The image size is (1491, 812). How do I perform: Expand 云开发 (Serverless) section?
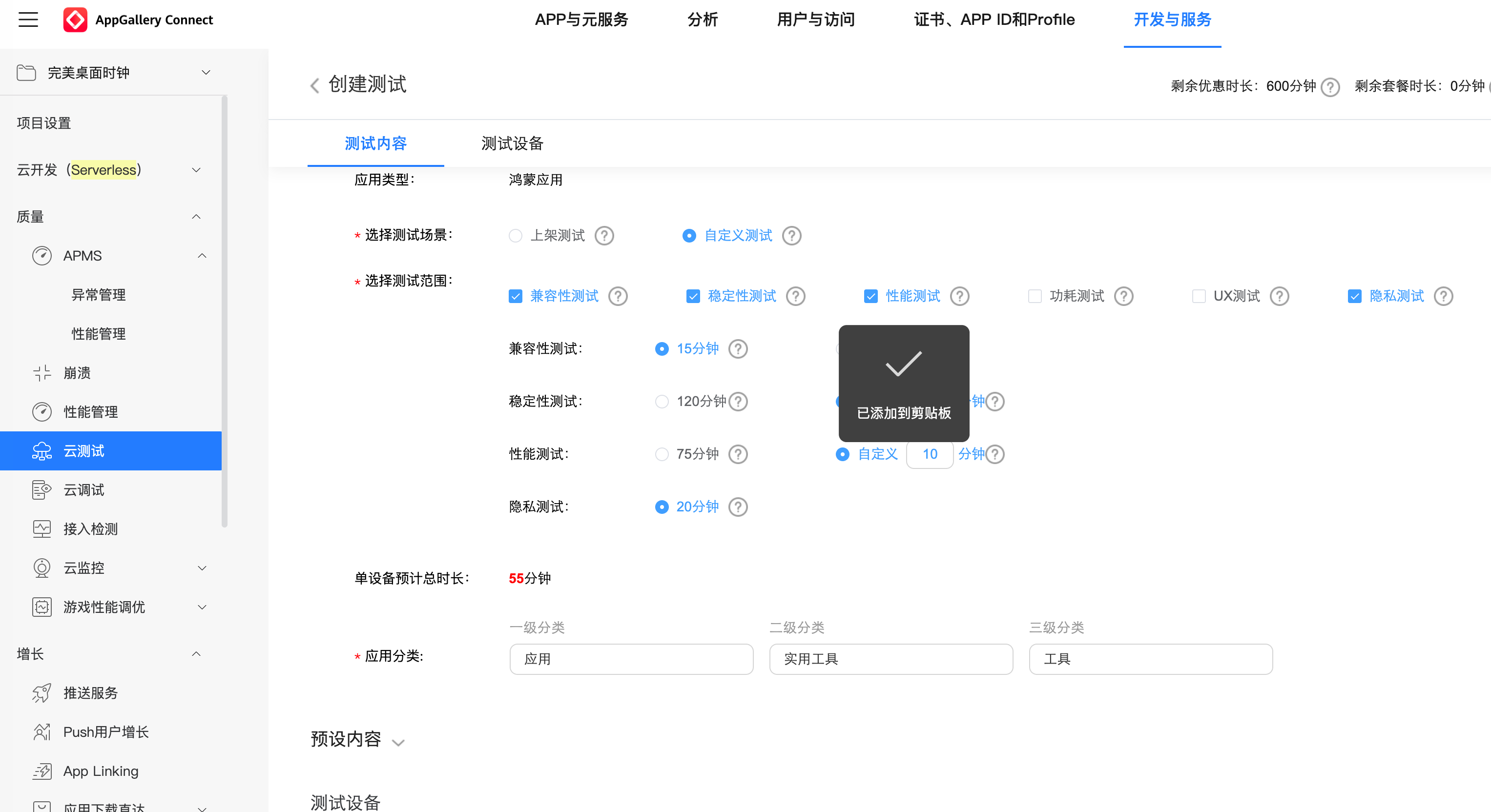[x=196, y=170]
